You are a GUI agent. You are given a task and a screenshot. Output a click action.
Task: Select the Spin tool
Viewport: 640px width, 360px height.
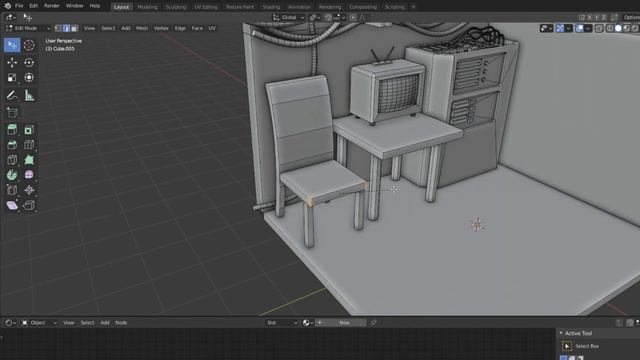coord(12,175)
